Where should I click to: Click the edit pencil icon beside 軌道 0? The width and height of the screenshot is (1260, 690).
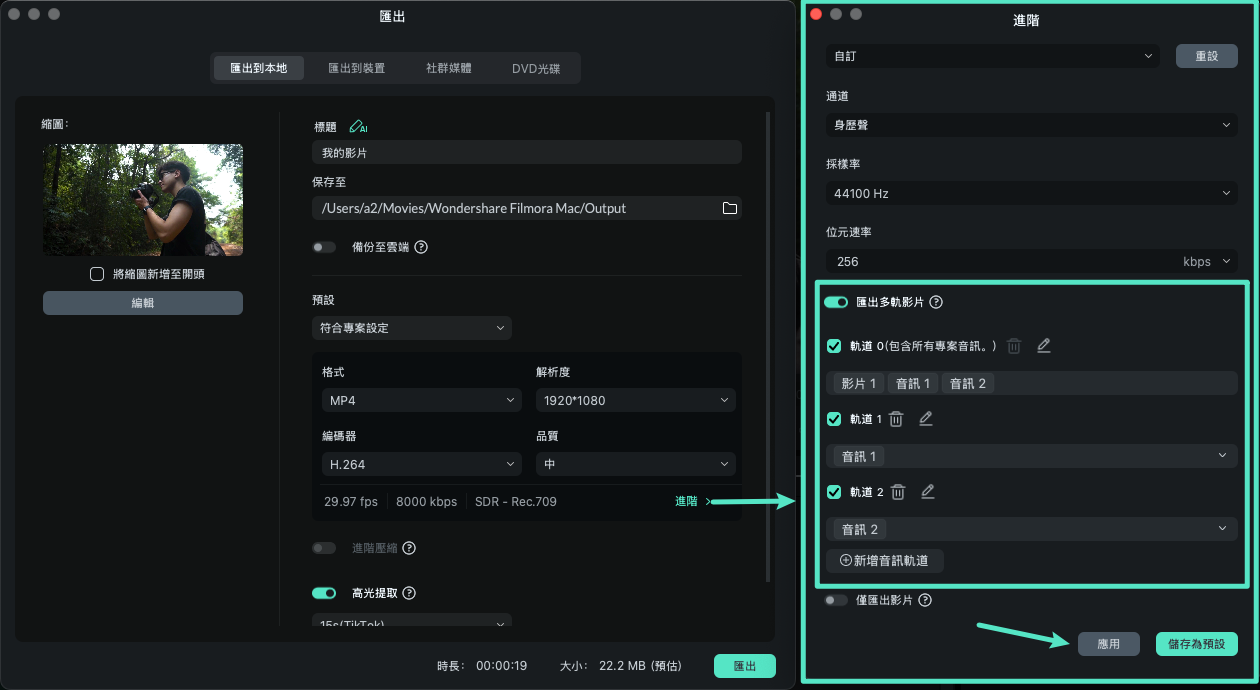click(x=1043, y=345)
